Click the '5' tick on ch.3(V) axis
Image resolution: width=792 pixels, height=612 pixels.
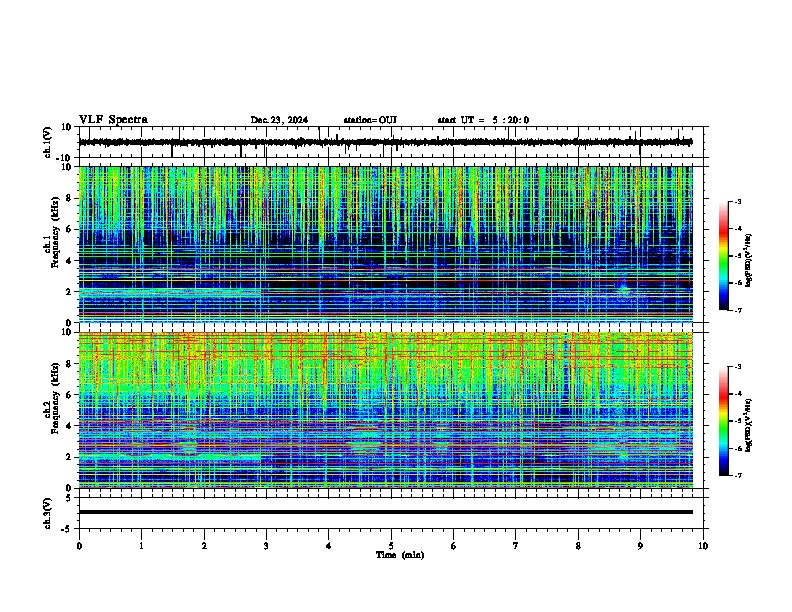[69, 498]
